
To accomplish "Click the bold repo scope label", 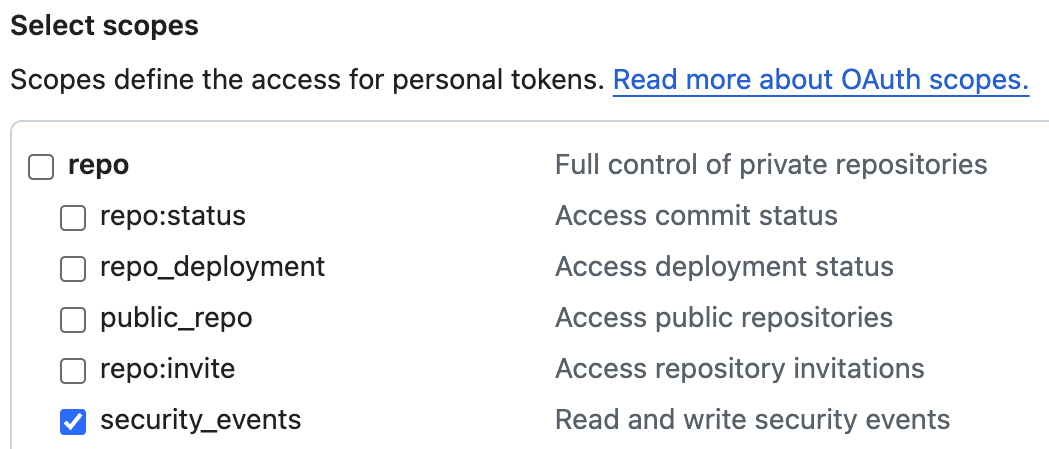I will (x=98, y=165).
